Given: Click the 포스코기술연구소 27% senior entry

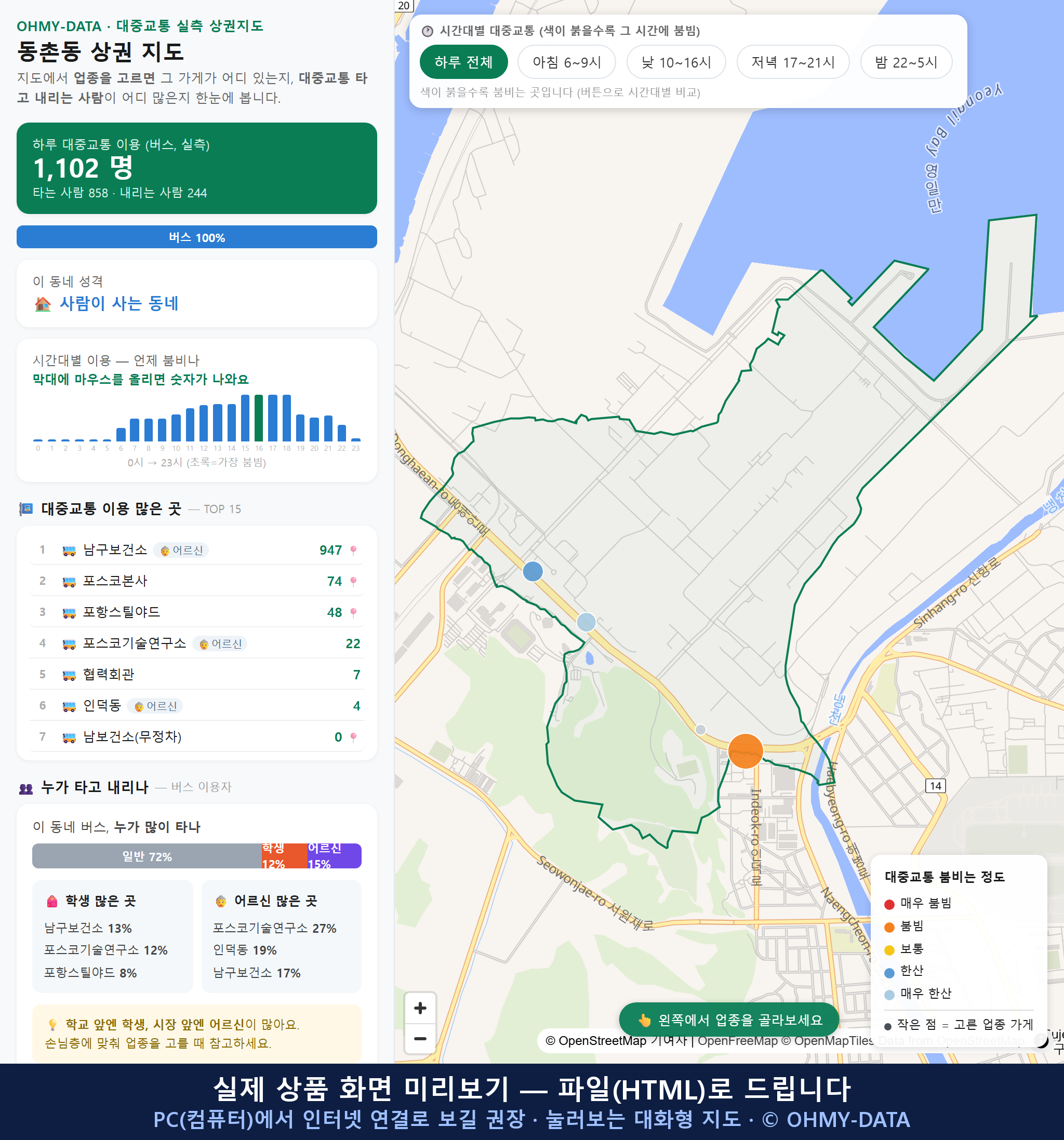Looking at the screenshot, I should tap(275, 928).
